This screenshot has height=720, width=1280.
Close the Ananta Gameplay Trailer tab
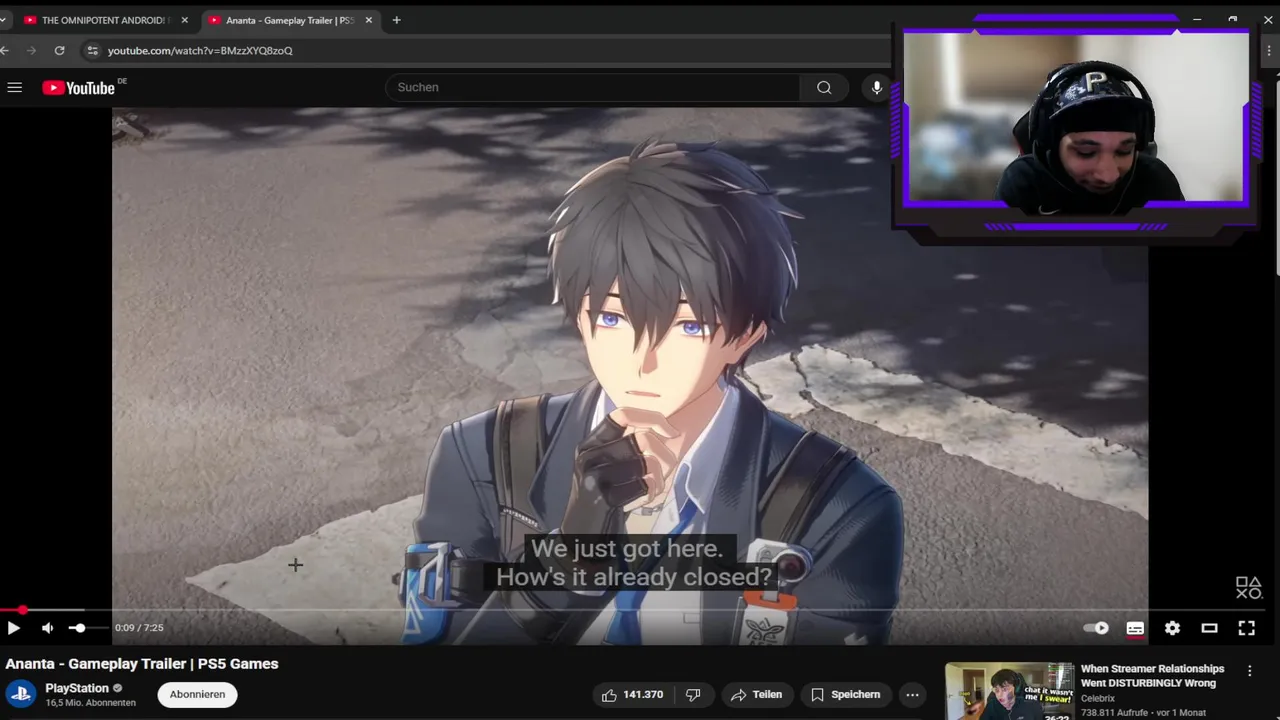click(x=369, y=20)
